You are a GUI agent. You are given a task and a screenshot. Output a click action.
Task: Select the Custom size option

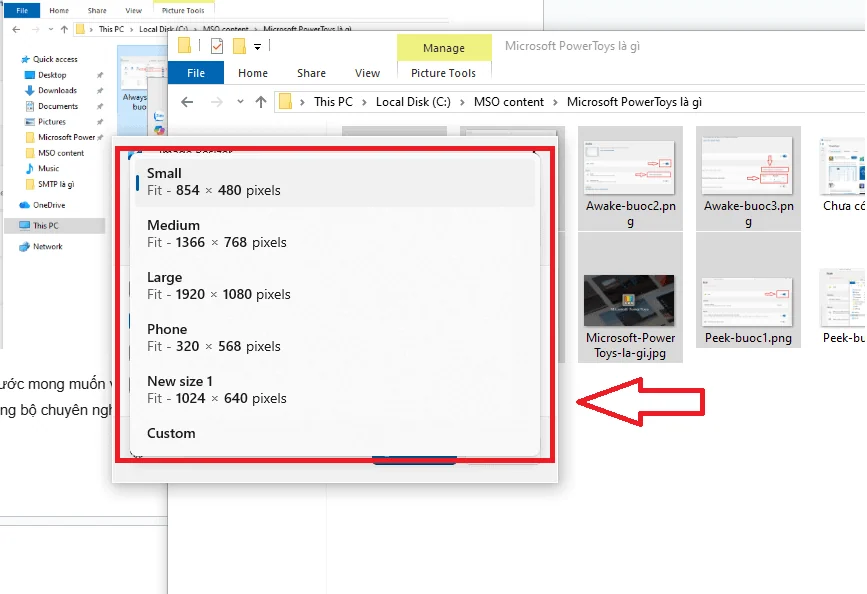pyautogui.click(x=335, y=433)
